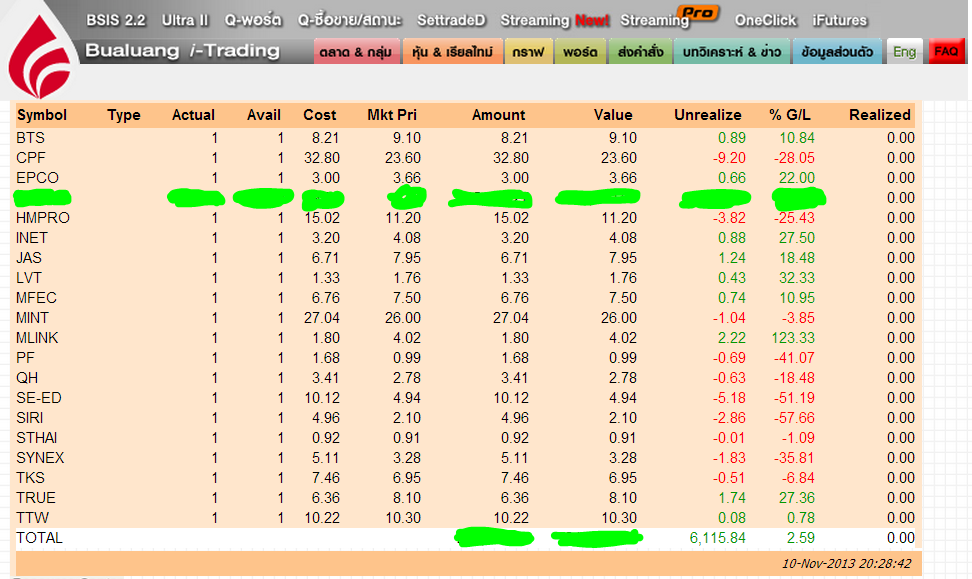Click TRUE's unrealized gain 1.74

[732, 498]
